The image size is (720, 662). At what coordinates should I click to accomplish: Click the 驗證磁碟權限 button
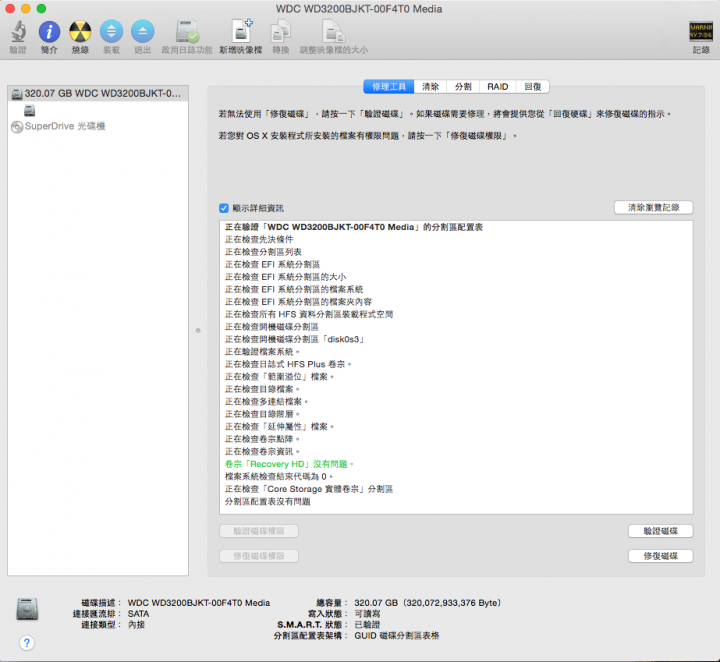click(259, 531)
